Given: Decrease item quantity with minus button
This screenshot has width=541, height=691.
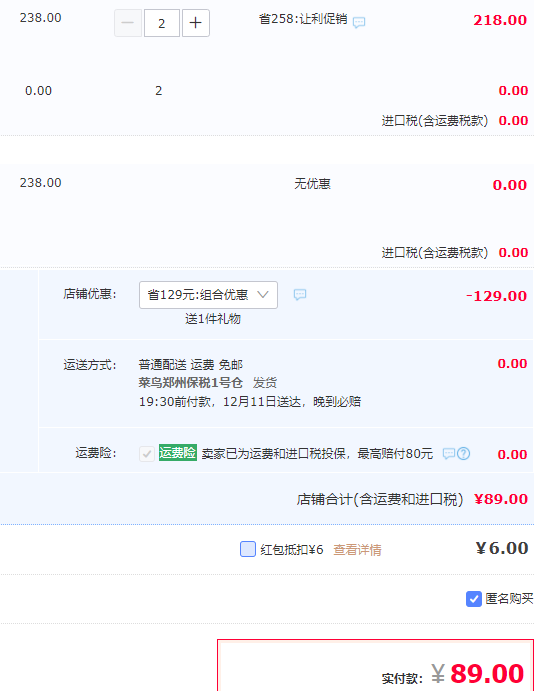Looking at the screenshot, I should pyautogui.click(x=128, y=23).
